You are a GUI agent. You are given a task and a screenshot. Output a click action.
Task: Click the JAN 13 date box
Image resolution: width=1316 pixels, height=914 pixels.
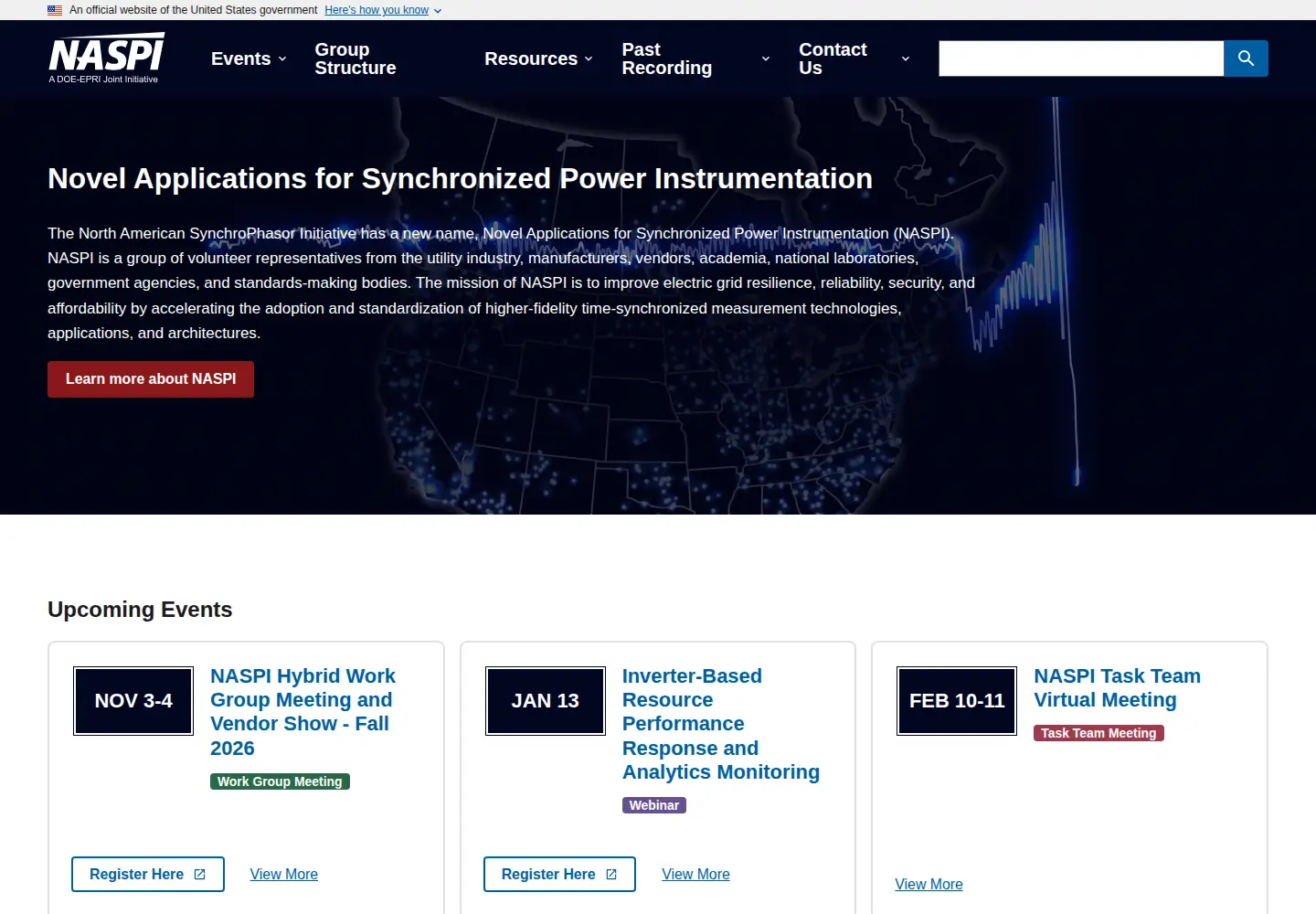coord(546,701)
